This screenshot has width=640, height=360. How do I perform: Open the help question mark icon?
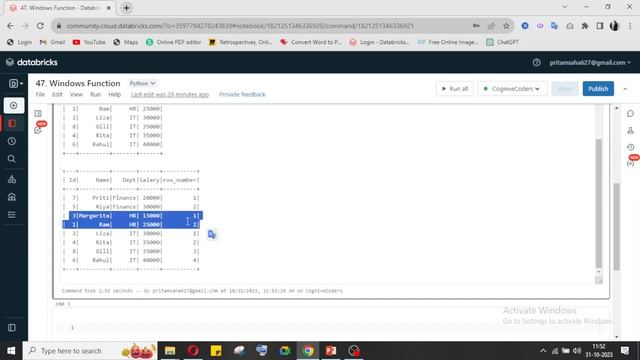click(x=536, y=62)
